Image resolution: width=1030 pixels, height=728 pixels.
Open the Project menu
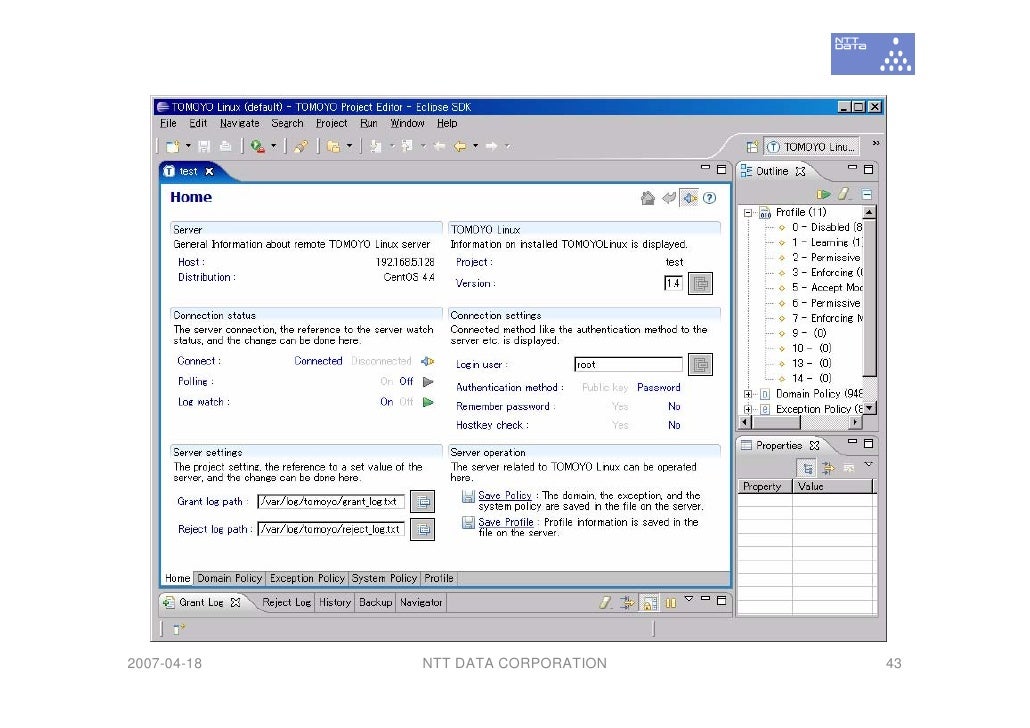(331, 124)
